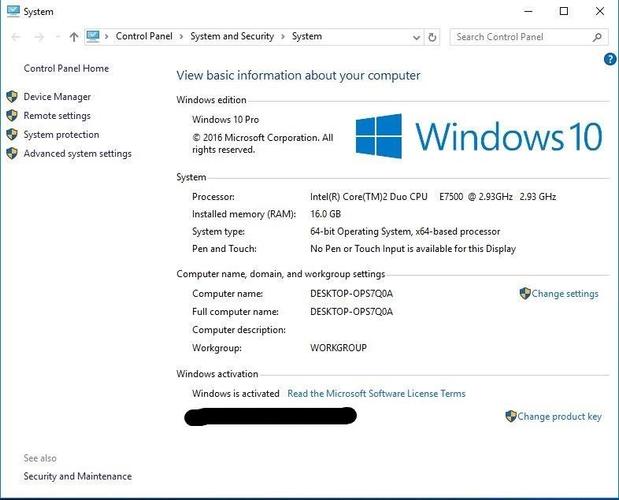Open Remote settings
619x500 pixels.
[x=57, y=116]
